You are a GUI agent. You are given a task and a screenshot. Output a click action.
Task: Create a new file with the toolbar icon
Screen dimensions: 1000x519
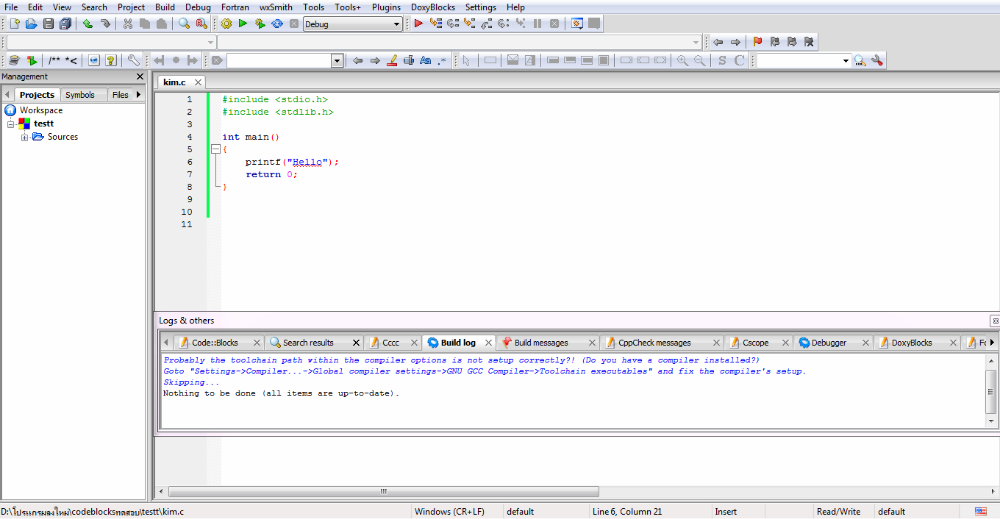pyautogui.click(x=14, y=24)
